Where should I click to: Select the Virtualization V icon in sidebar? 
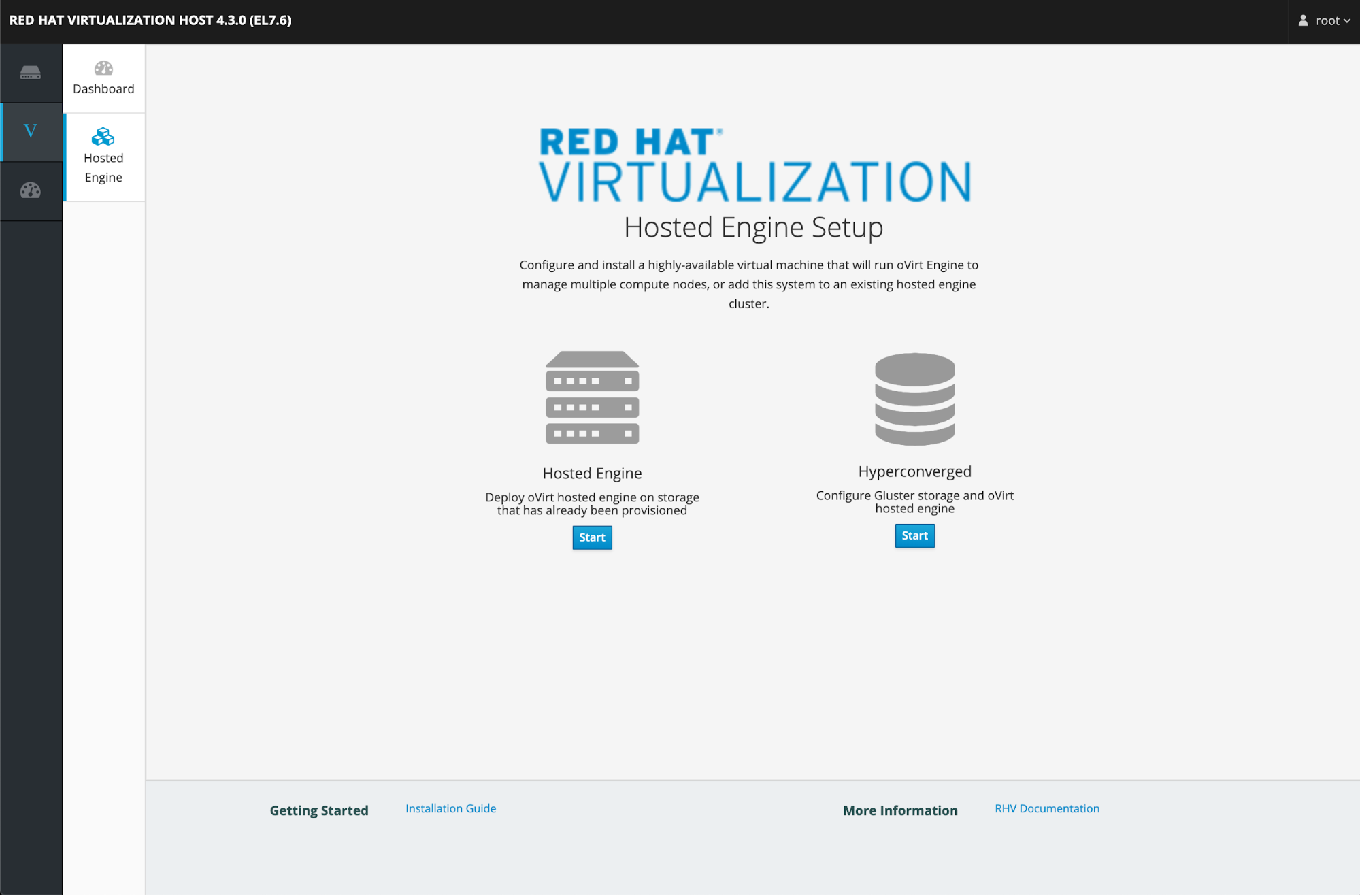click(x=31, y=131)
